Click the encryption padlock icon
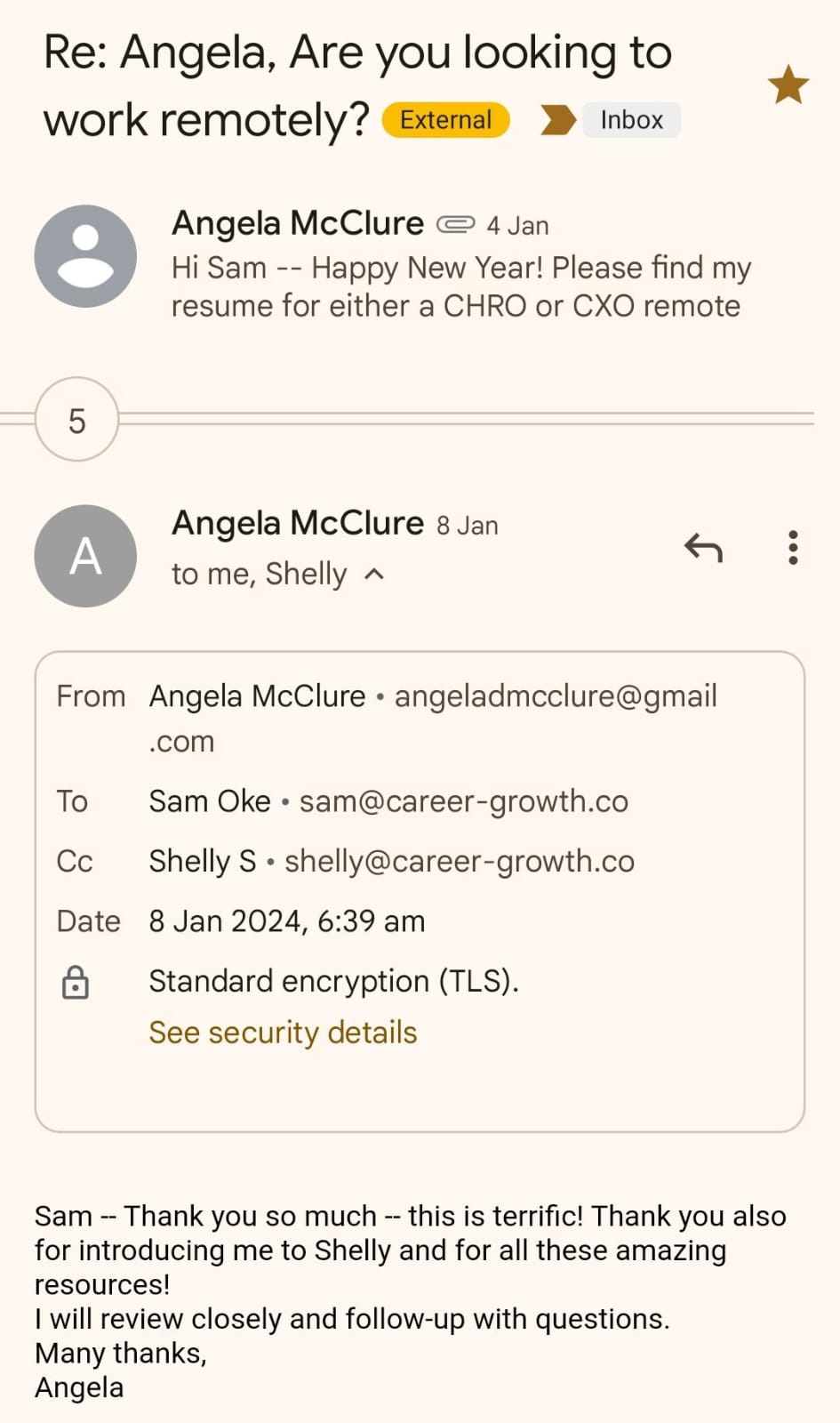840x1423 pixels. 76,982
